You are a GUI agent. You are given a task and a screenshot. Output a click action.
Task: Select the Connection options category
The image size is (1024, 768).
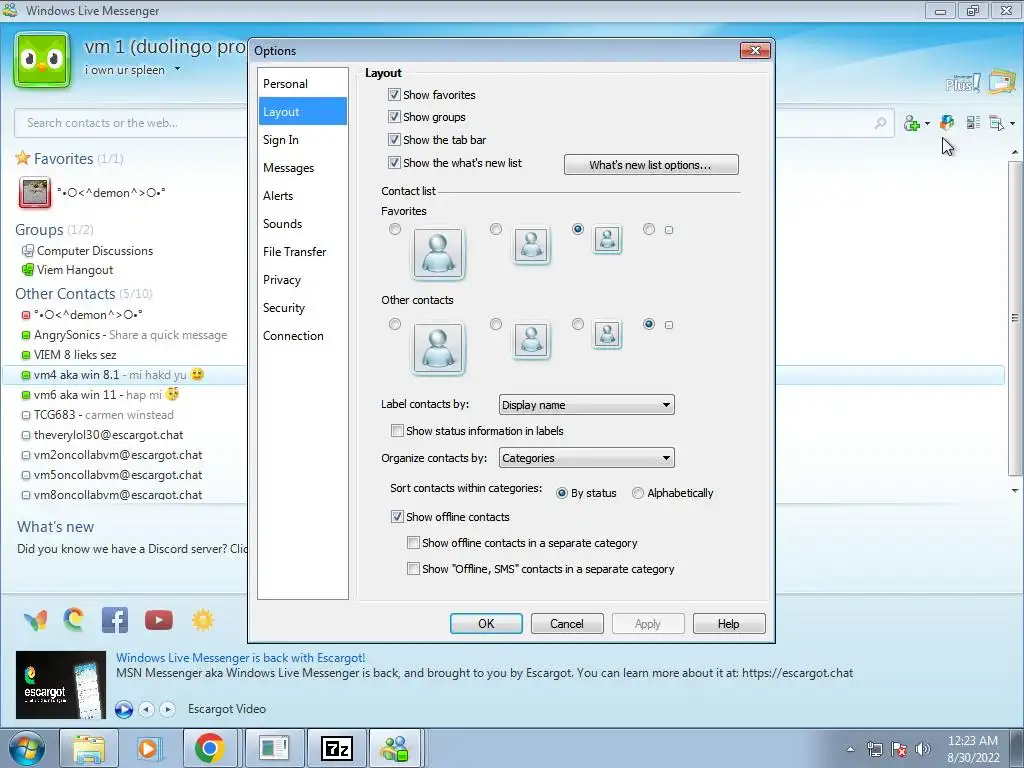pos(302,336)
